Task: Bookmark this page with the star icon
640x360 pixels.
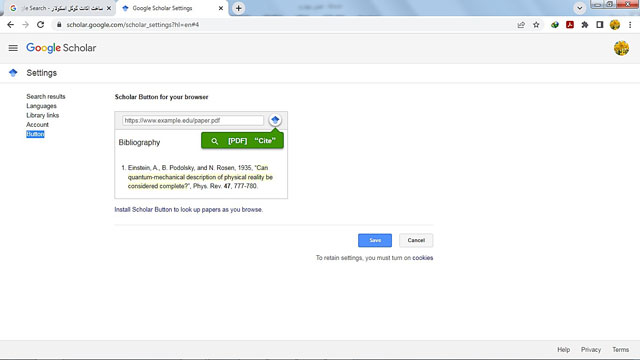Action: tap(536, 25)
